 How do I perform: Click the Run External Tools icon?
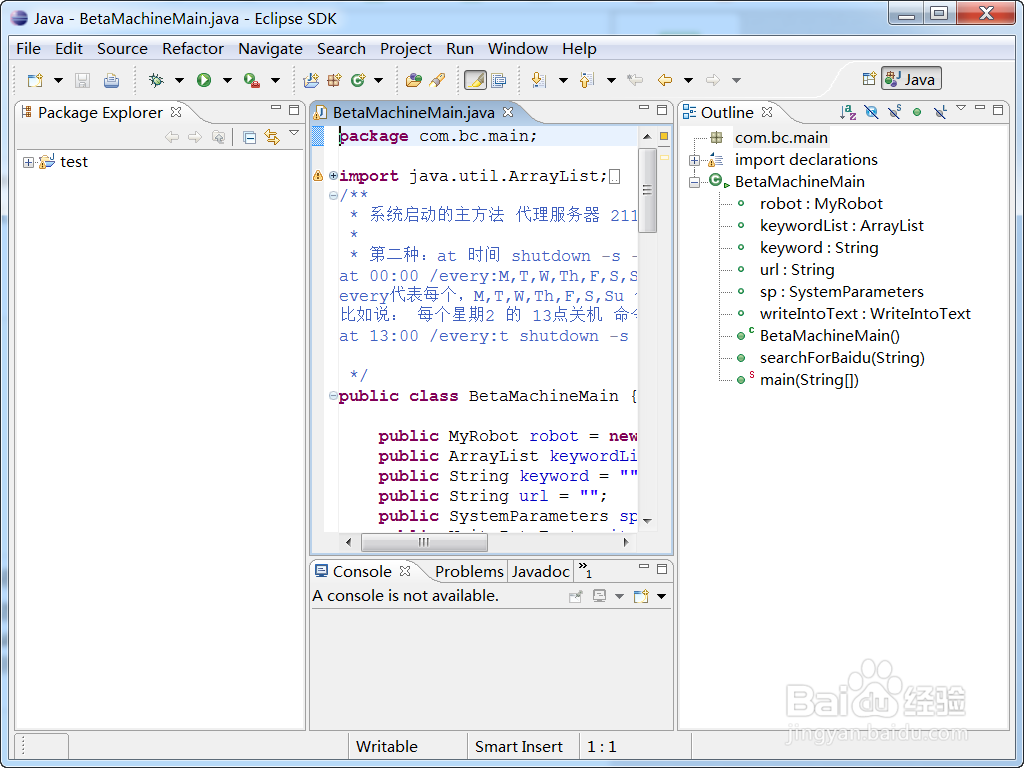click(x=252, y=80)
